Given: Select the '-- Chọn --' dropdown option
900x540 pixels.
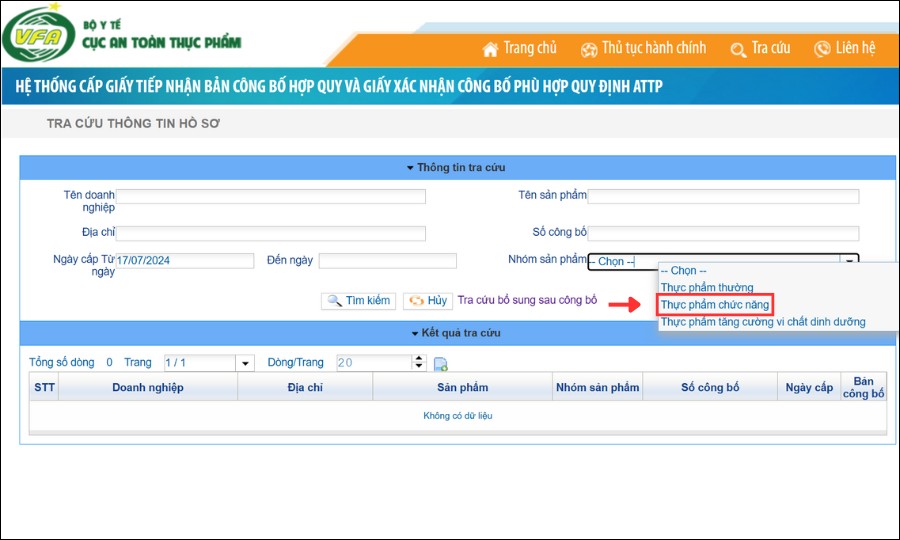Looking at the screenshot, I should click(x=683, y=270).
